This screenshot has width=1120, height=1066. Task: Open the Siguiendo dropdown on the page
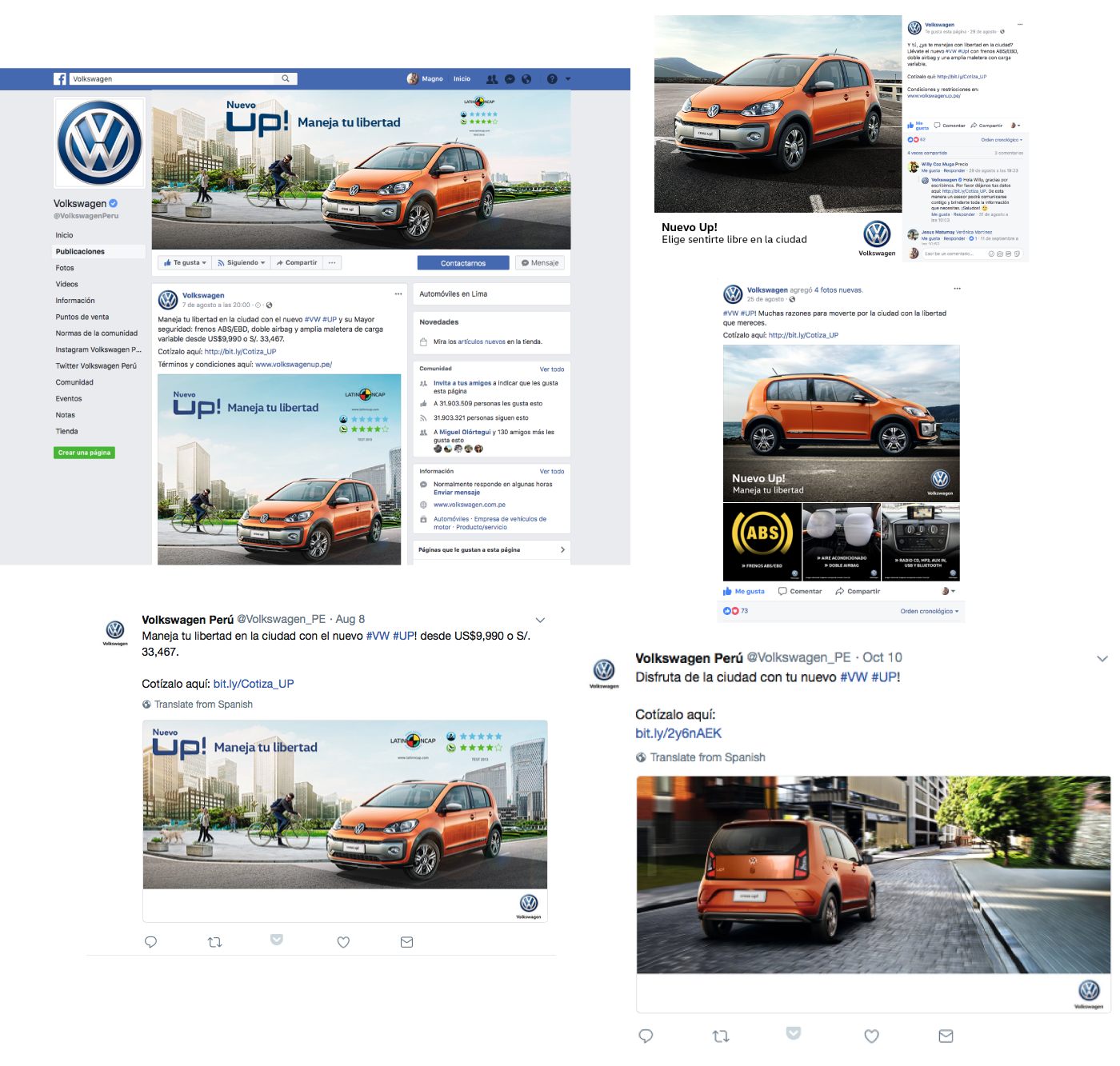[241, 262]
